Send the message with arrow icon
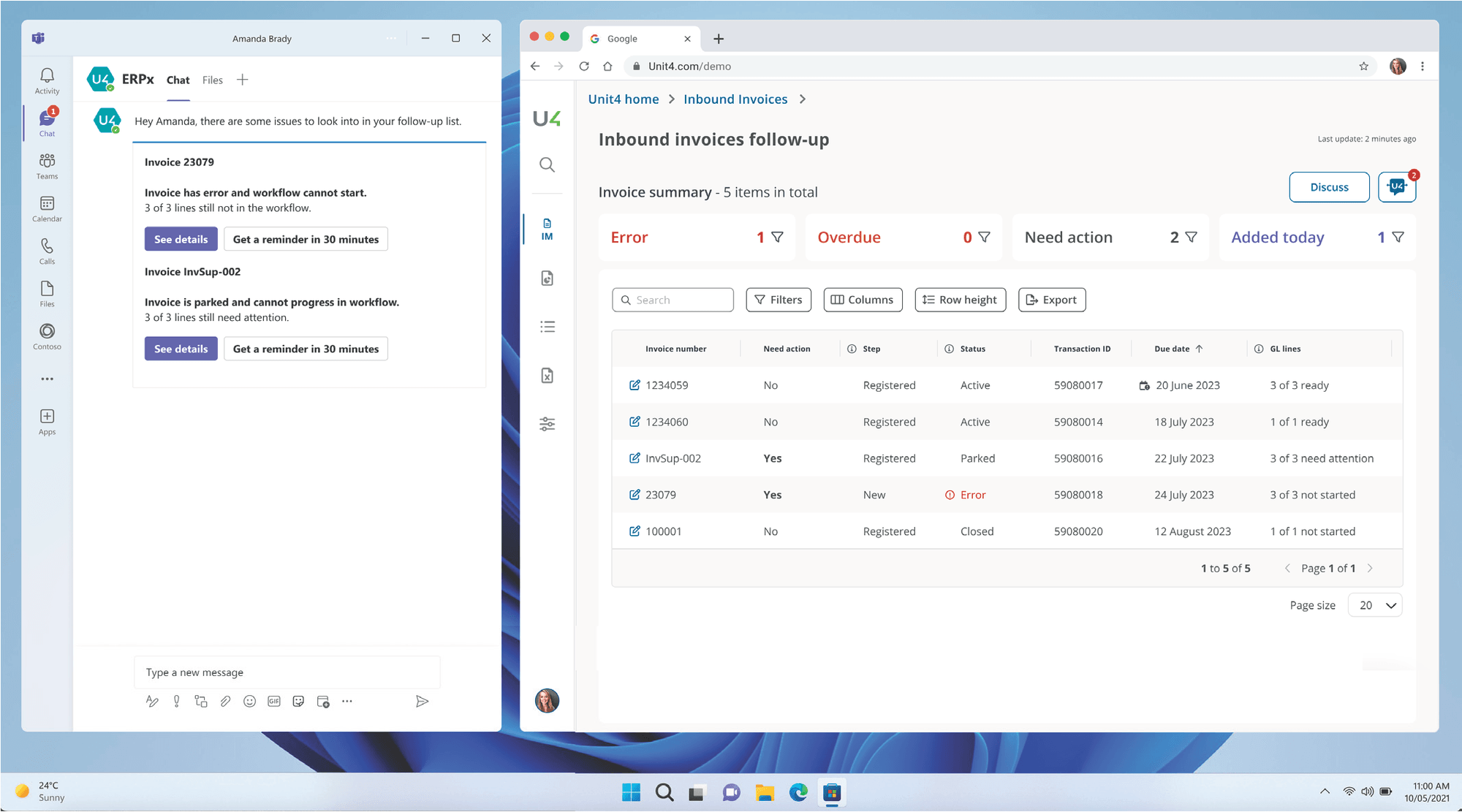The image size is (1462, 812). pyautogui.click(x=422, y=701)
